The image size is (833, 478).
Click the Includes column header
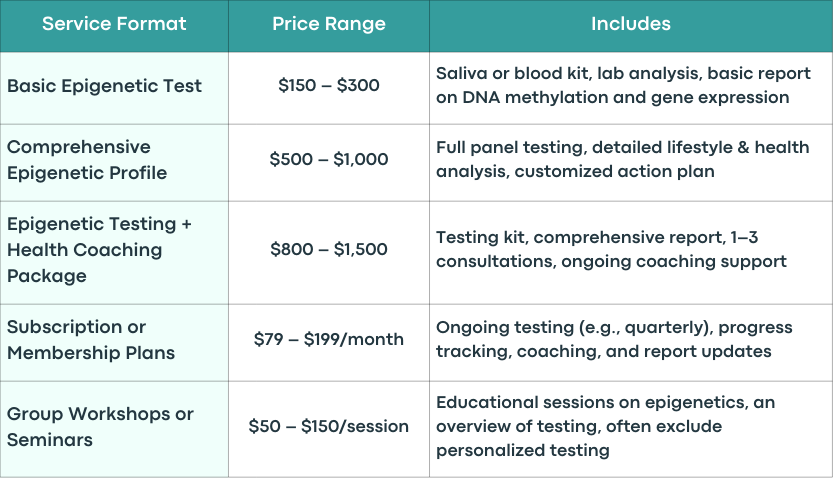point(631,24)
